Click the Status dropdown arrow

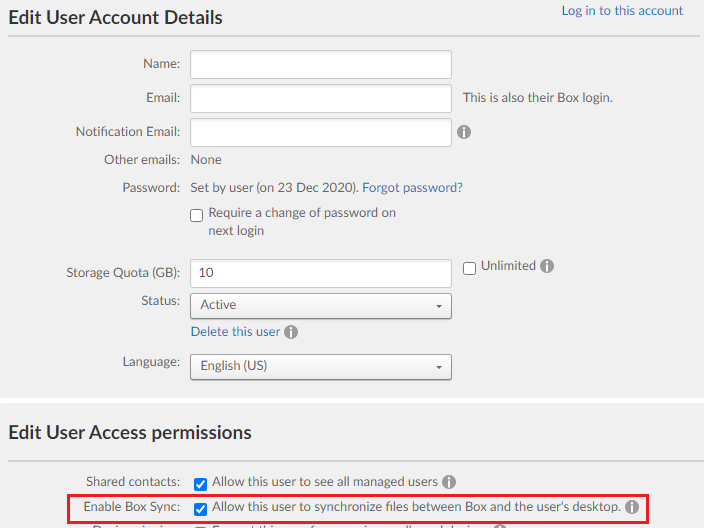439,306
